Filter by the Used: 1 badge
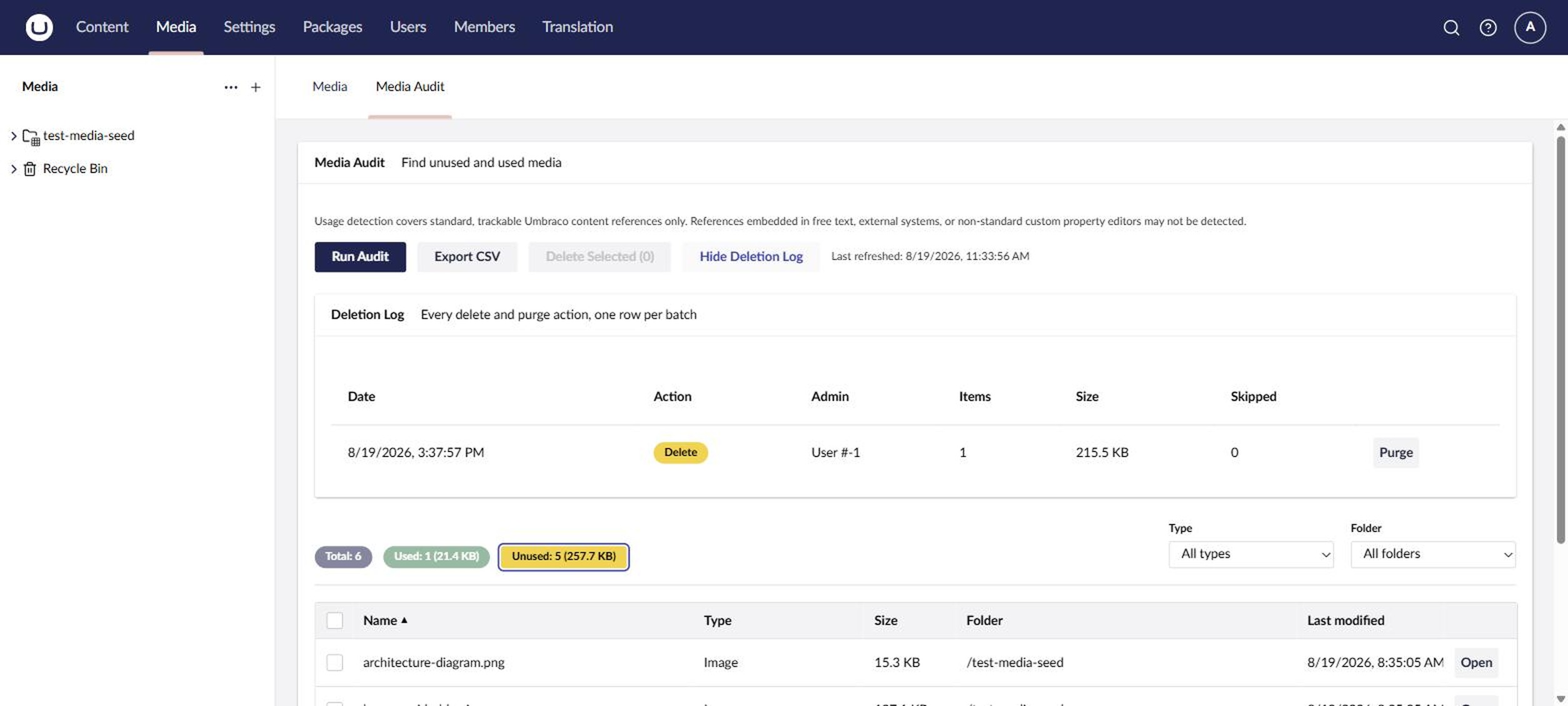Viewport: 1568px width, 706px height. click(x=436, y=557)
